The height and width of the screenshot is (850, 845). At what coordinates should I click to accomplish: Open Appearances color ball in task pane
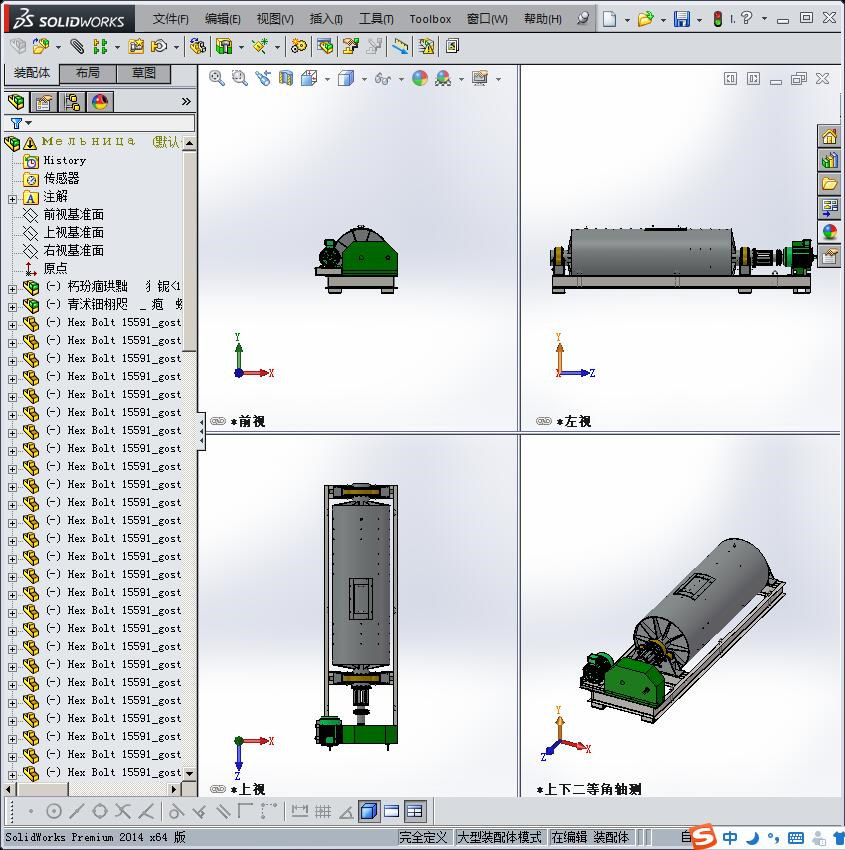click(x=829, y=231)
